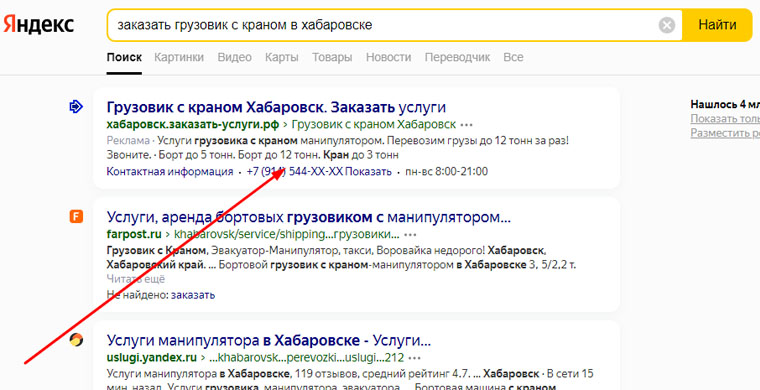Click the uslugi.yandex.ru domain link
The width and height of the screenshot is (760, 390).
(x=152, y=358)
